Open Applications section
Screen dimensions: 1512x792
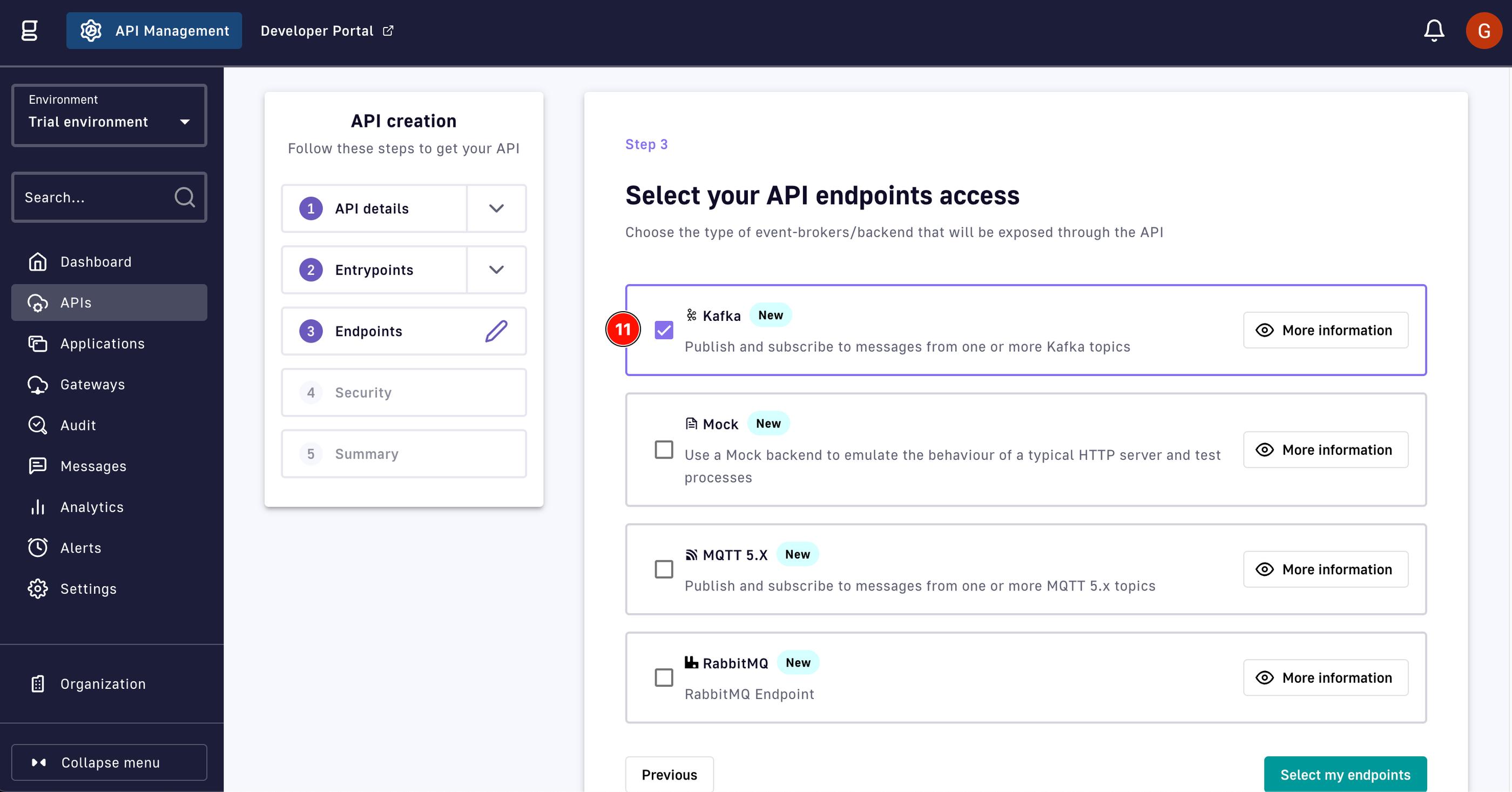pos(102,343)
